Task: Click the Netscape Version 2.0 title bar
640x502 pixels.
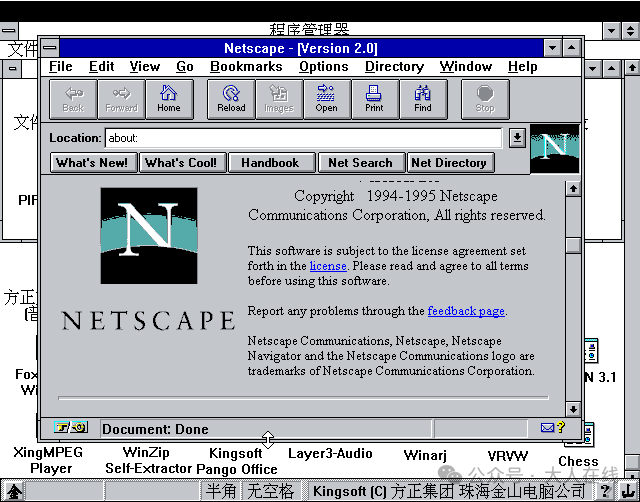Action: click(301, 48)
